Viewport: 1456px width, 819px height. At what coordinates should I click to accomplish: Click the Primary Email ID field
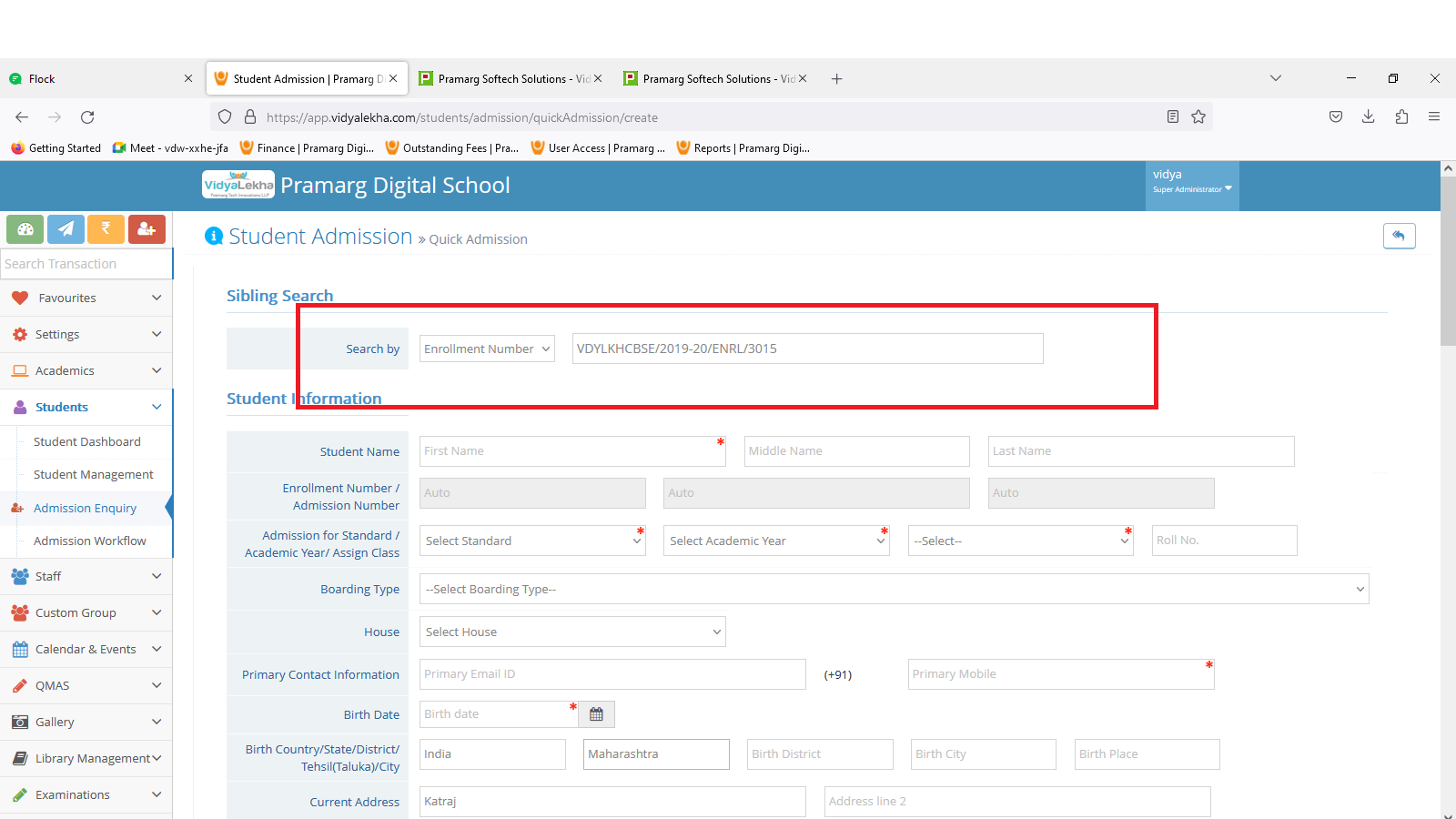pos(612,674)
